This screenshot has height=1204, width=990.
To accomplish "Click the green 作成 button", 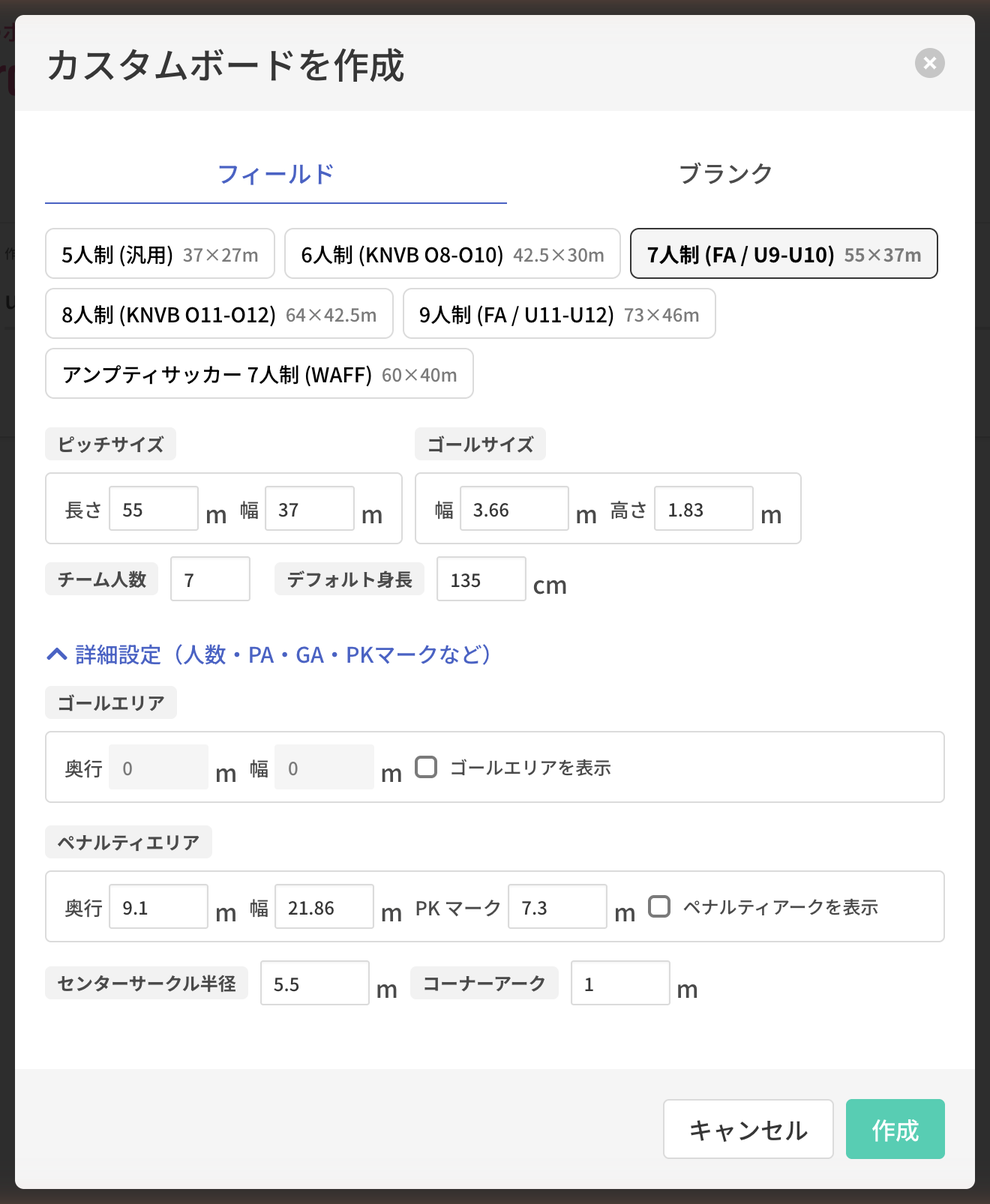I will [x=895, y=1129].
